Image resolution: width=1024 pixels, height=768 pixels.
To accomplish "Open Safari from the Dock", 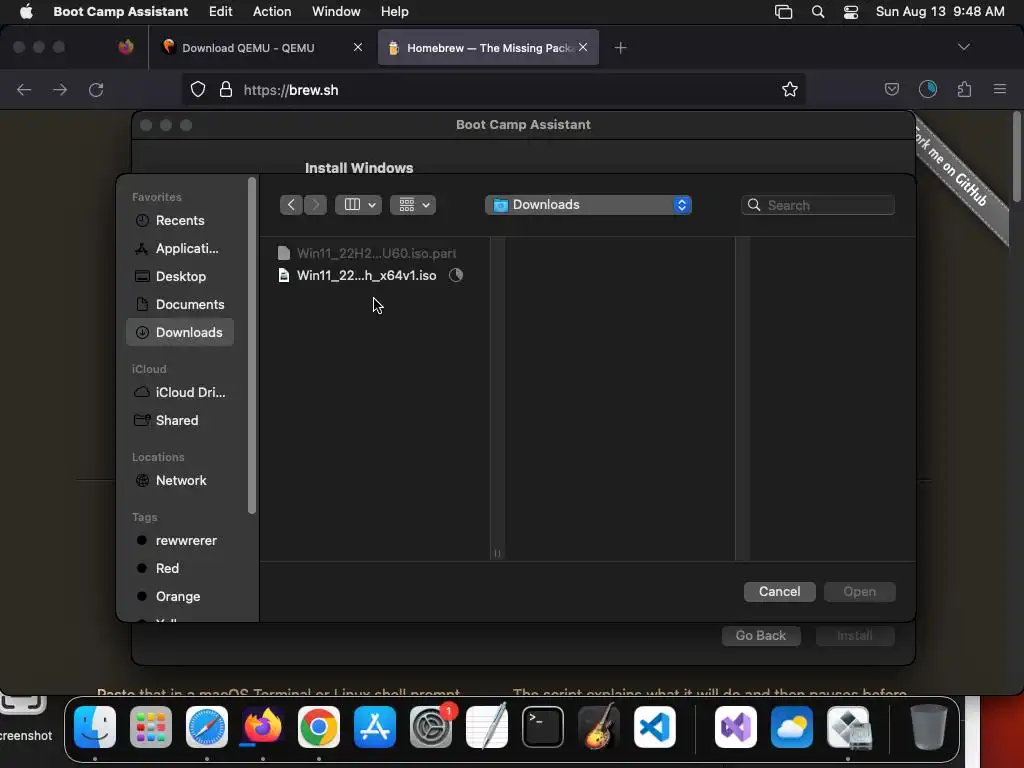I will point(207,727).
